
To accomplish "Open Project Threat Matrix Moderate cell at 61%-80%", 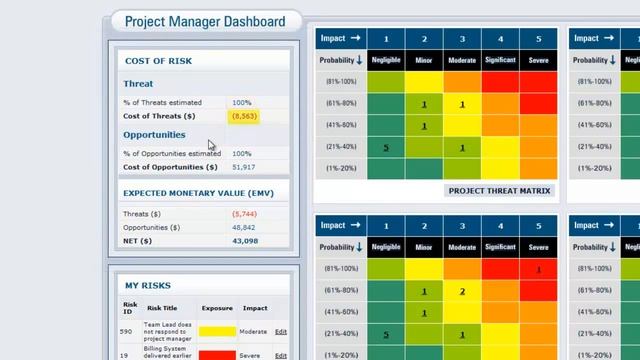I will coord(462,104).
